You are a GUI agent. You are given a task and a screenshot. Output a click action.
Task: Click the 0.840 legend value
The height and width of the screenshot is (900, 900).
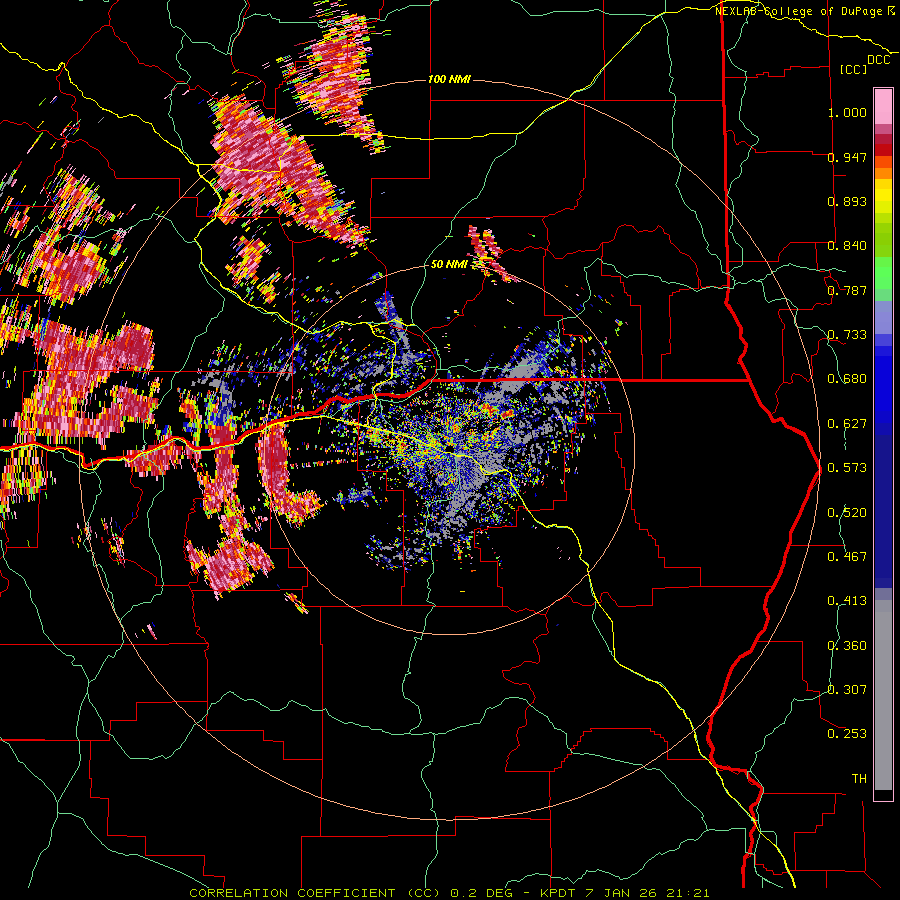pyautogui.click(x=847, y=246)
